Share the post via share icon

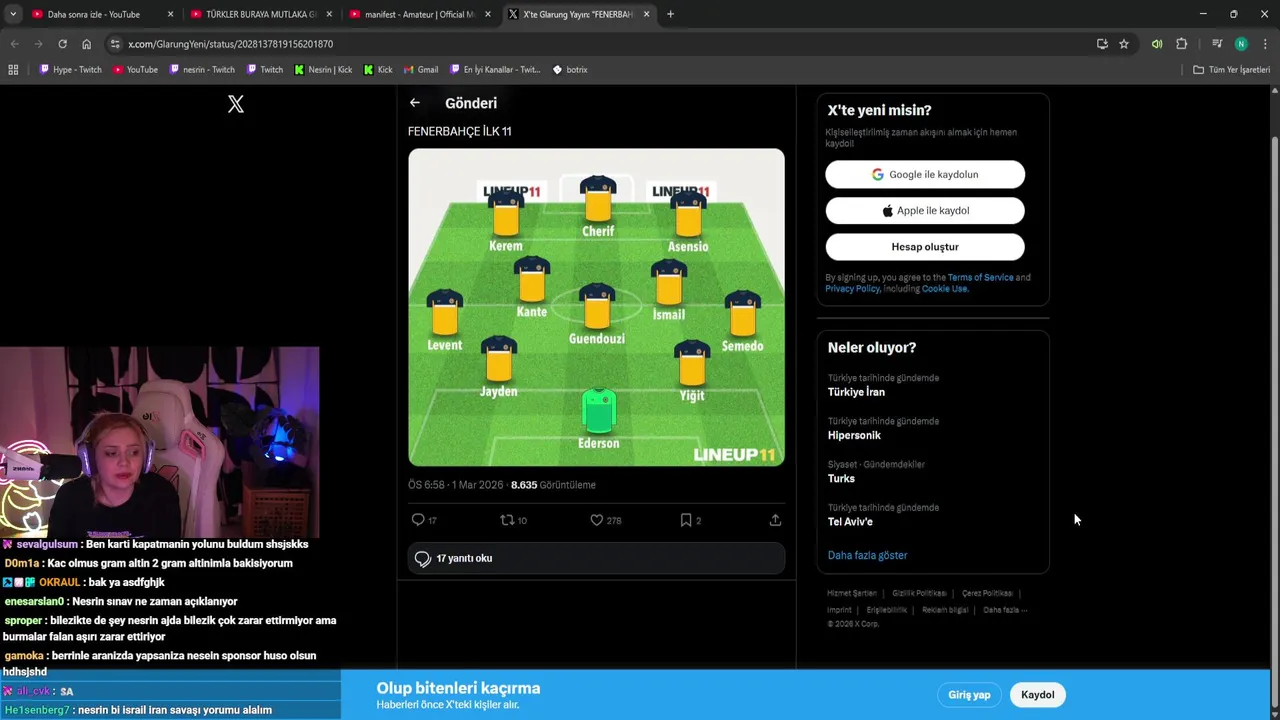(775, 520)
